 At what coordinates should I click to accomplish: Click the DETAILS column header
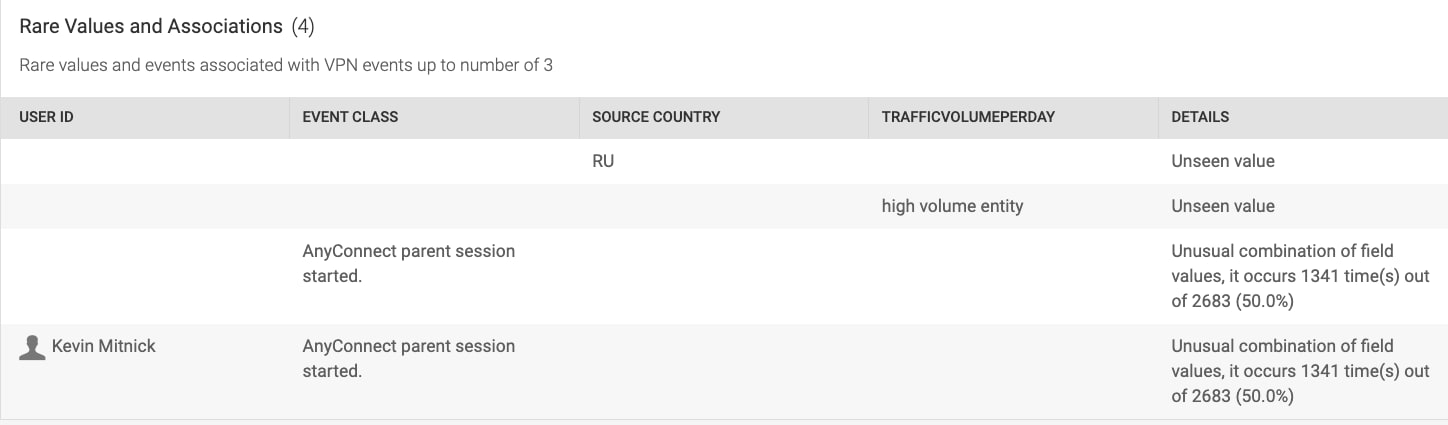pyautogui.click(x=1200, y=117)
